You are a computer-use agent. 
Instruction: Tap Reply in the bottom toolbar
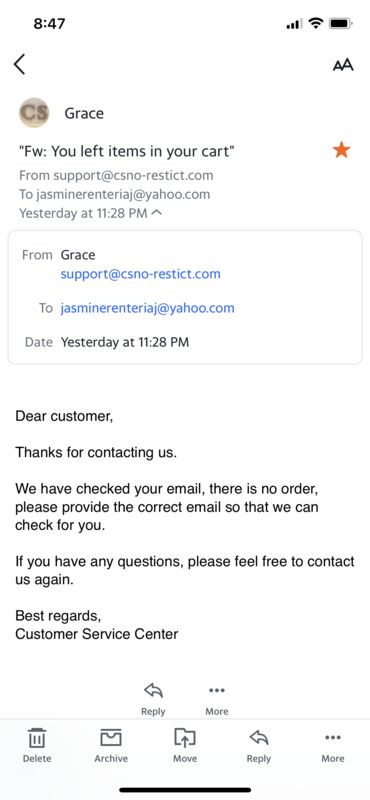click(x=259, y=745)
